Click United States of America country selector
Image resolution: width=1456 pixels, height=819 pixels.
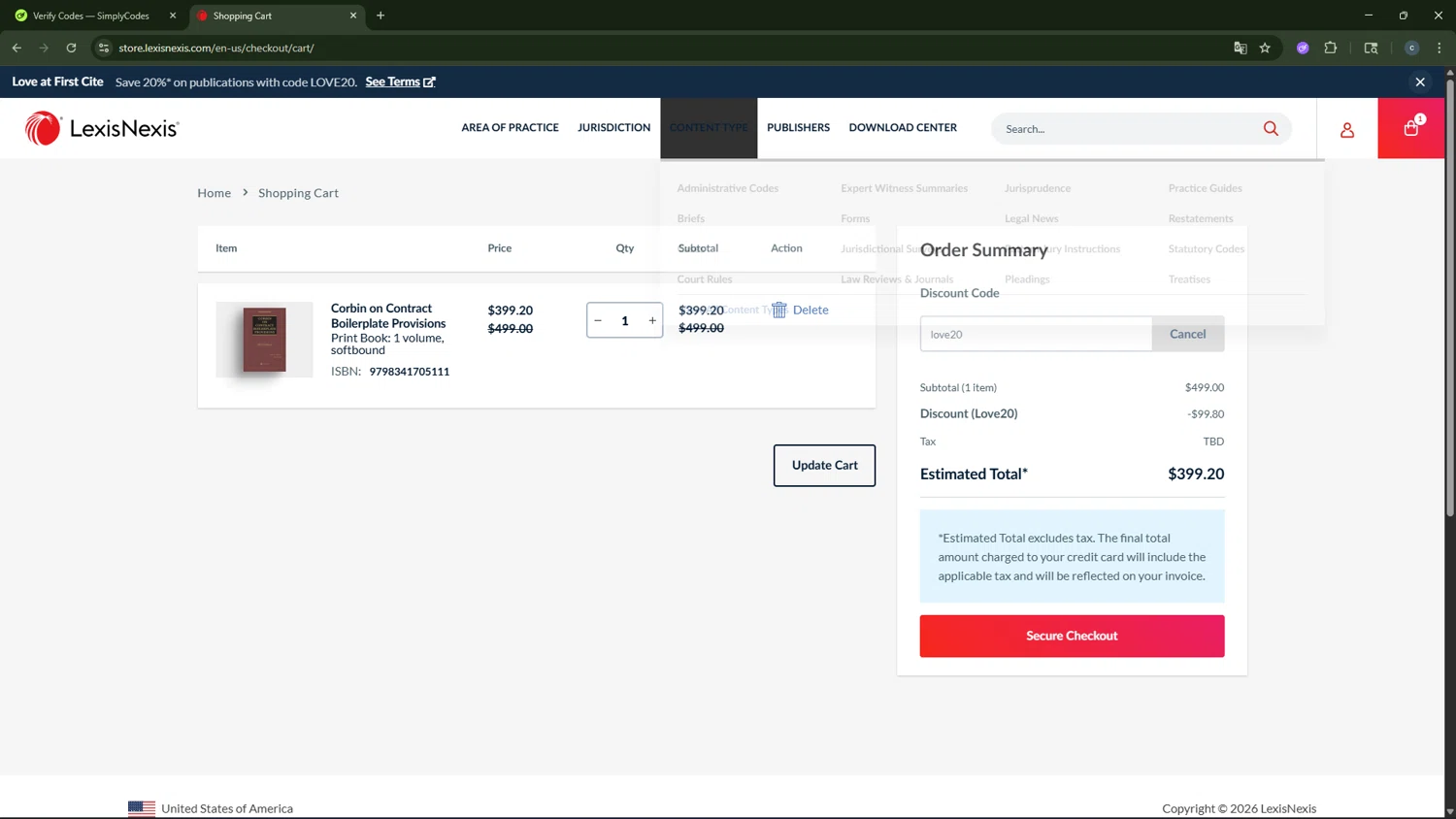tap(211, 808)
